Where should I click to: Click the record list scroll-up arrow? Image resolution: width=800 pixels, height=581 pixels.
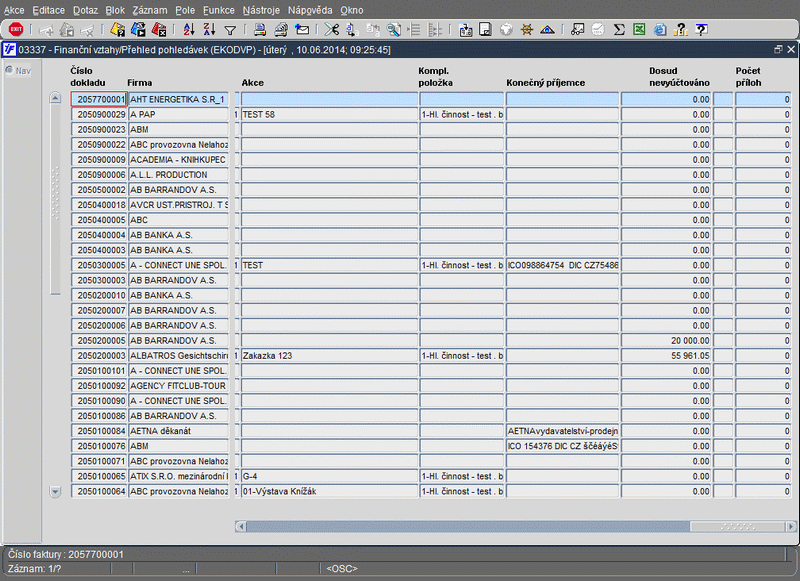tap(55, 97)
